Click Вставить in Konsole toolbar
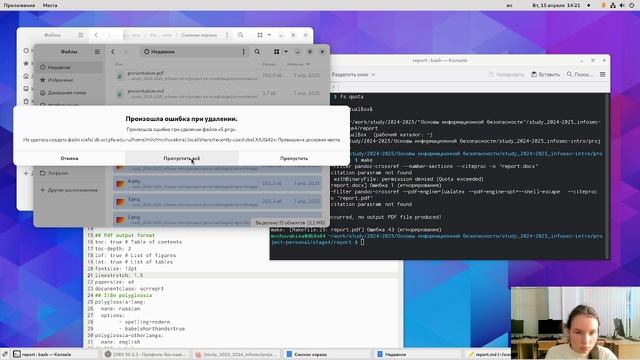Viewport: 640px width, 360px height. (545, 75)
